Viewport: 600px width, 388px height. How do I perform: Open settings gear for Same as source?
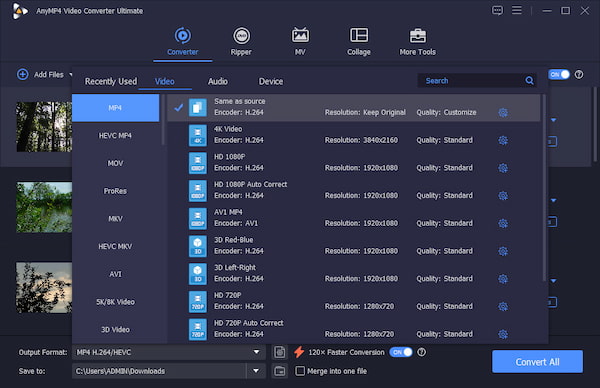click(x=503, y=112)
